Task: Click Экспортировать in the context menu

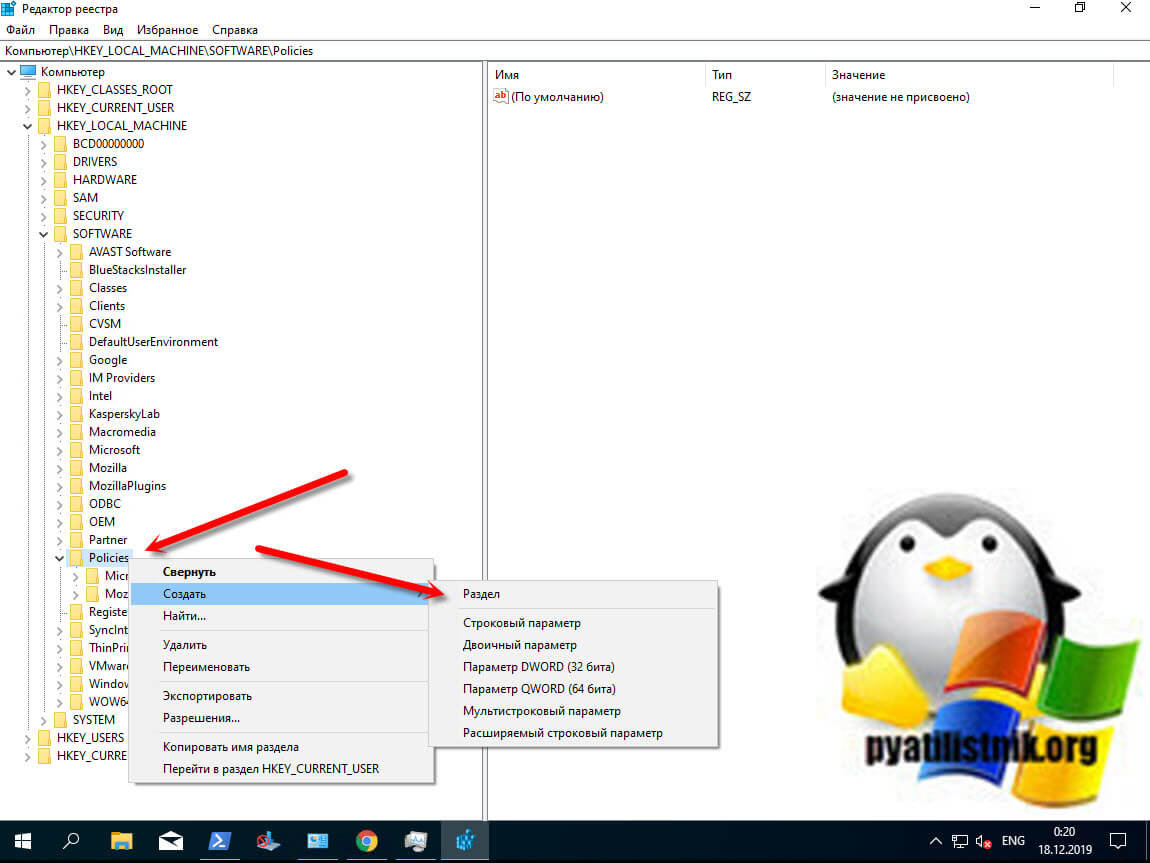Action: click(x=207, y=696)
